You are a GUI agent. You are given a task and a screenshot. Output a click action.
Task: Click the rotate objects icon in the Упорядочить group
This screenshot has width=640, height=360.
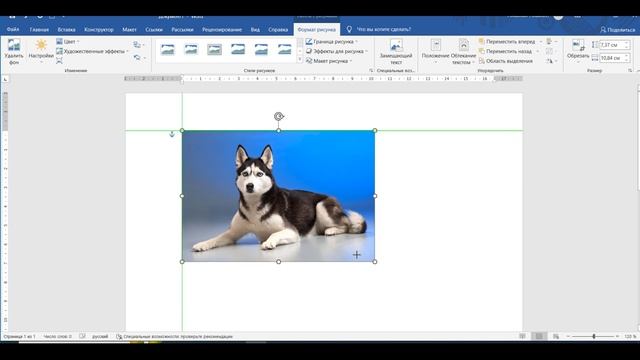[x=551, y=61]
